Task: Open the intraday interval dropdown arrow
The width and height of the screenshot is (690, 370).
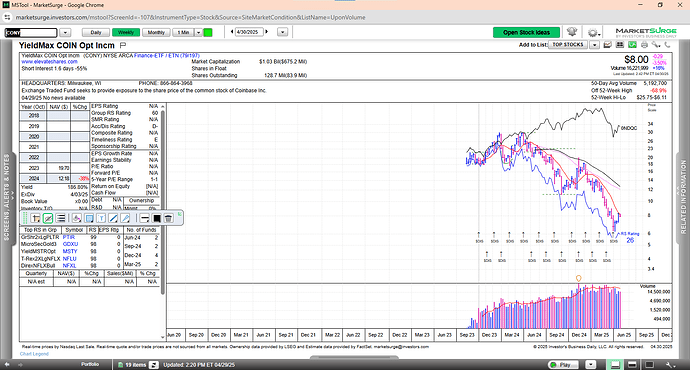Action: coord(198,33)
